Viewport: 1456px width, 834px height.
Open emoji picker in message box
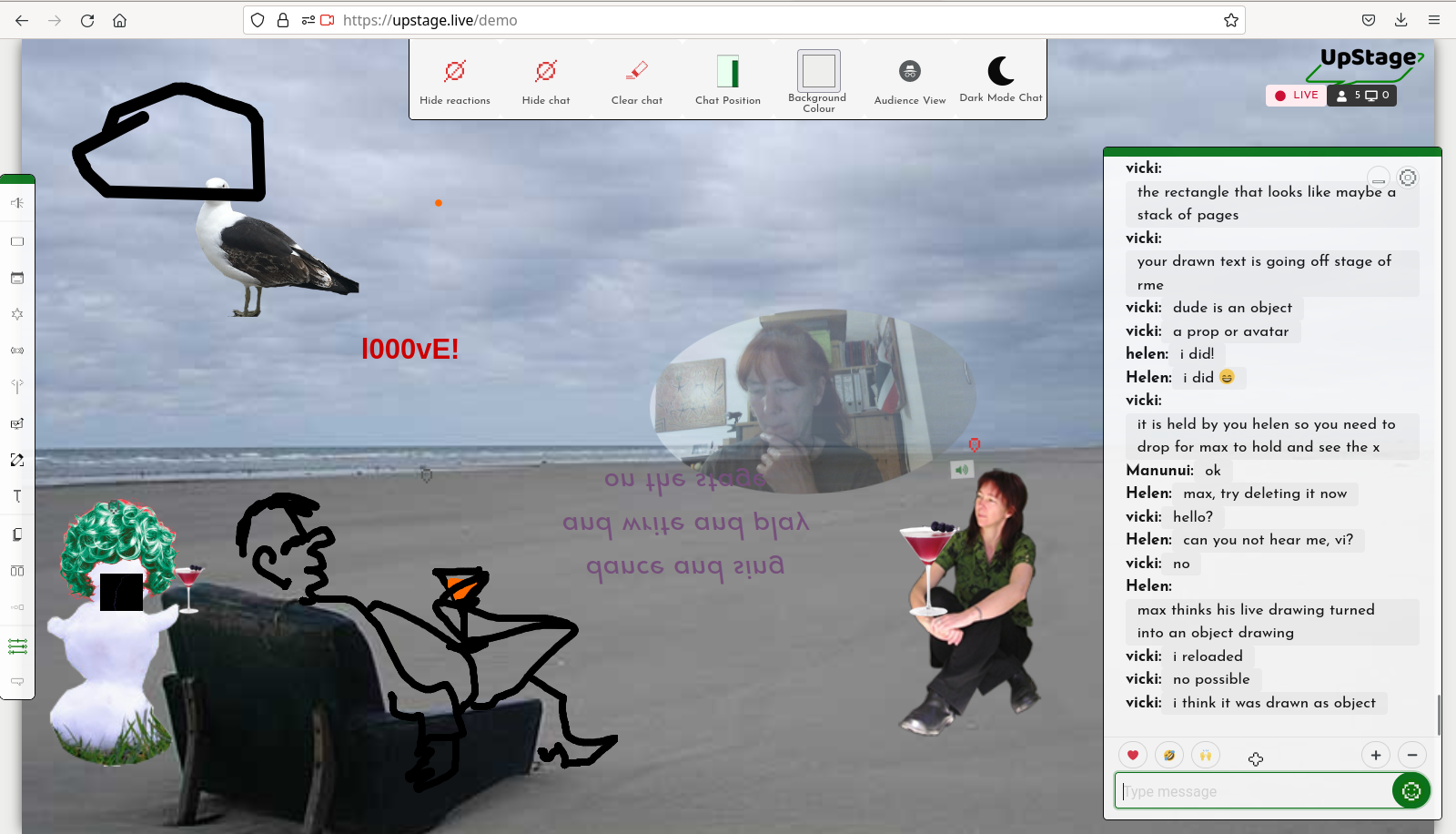pos(1410,791)
